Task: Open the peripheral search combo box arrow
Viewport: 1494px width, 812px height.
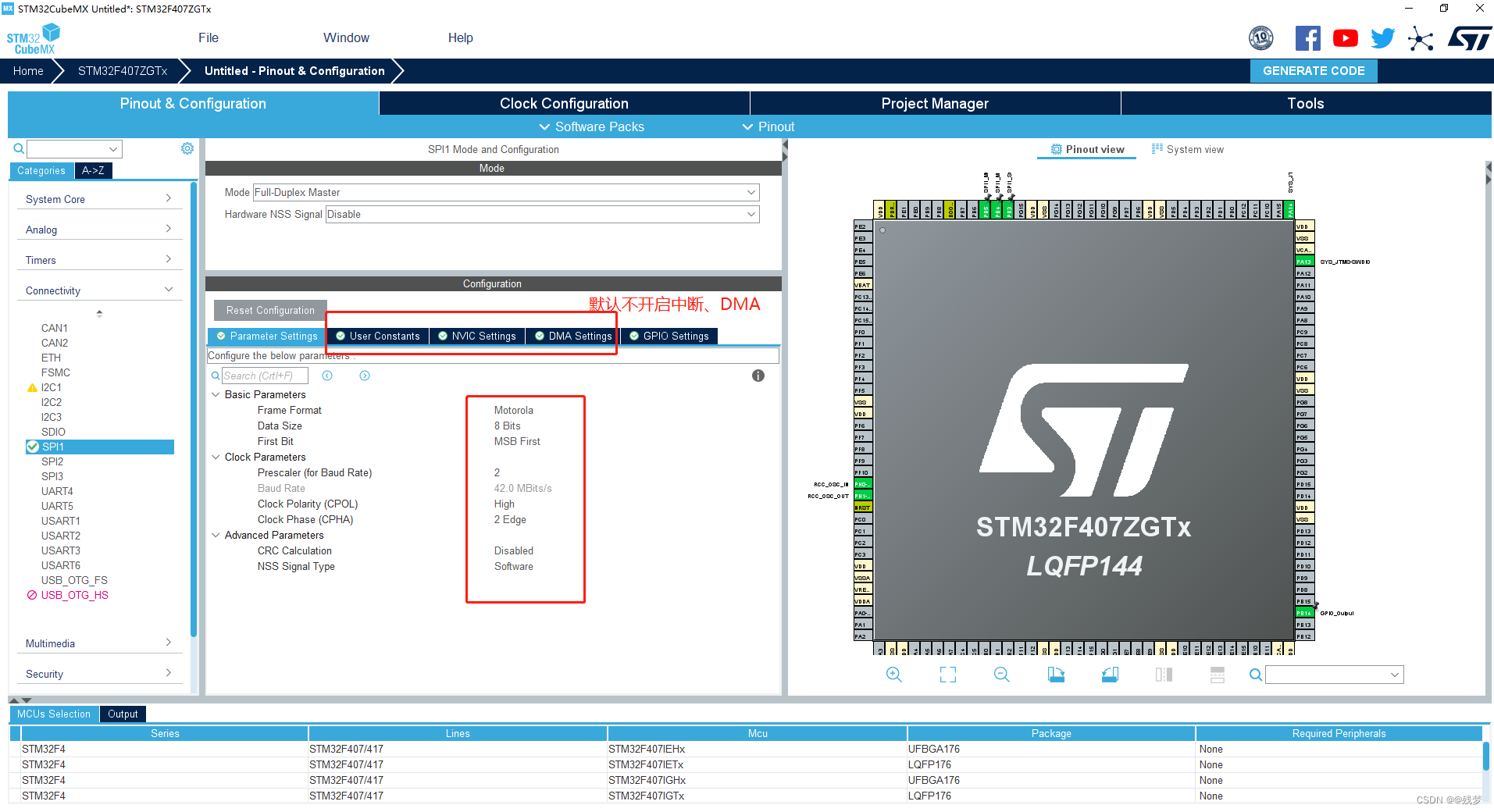Action: (x=113, y=148)
